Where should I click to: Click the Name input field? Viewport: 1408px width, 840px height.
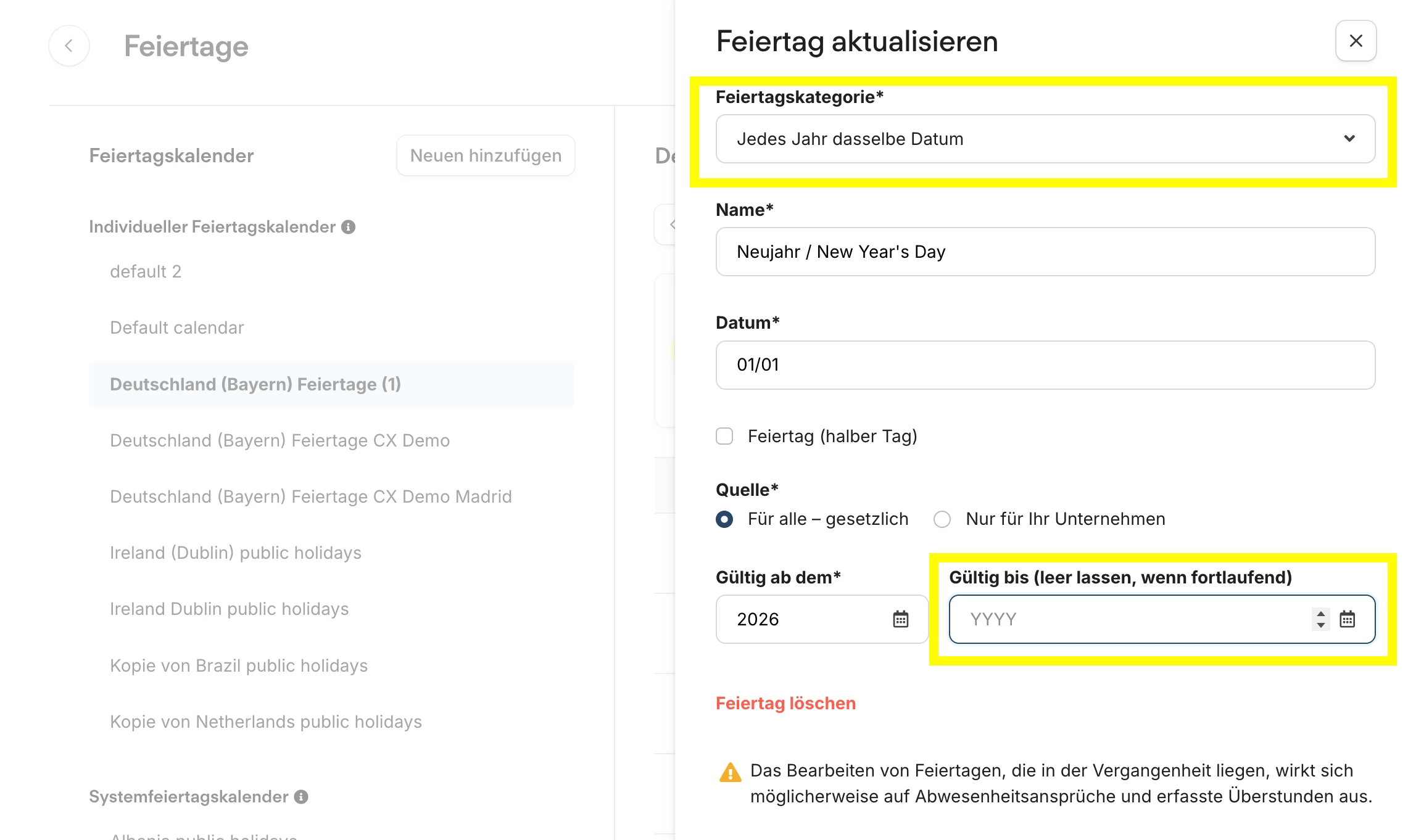tap(1045, 252)
